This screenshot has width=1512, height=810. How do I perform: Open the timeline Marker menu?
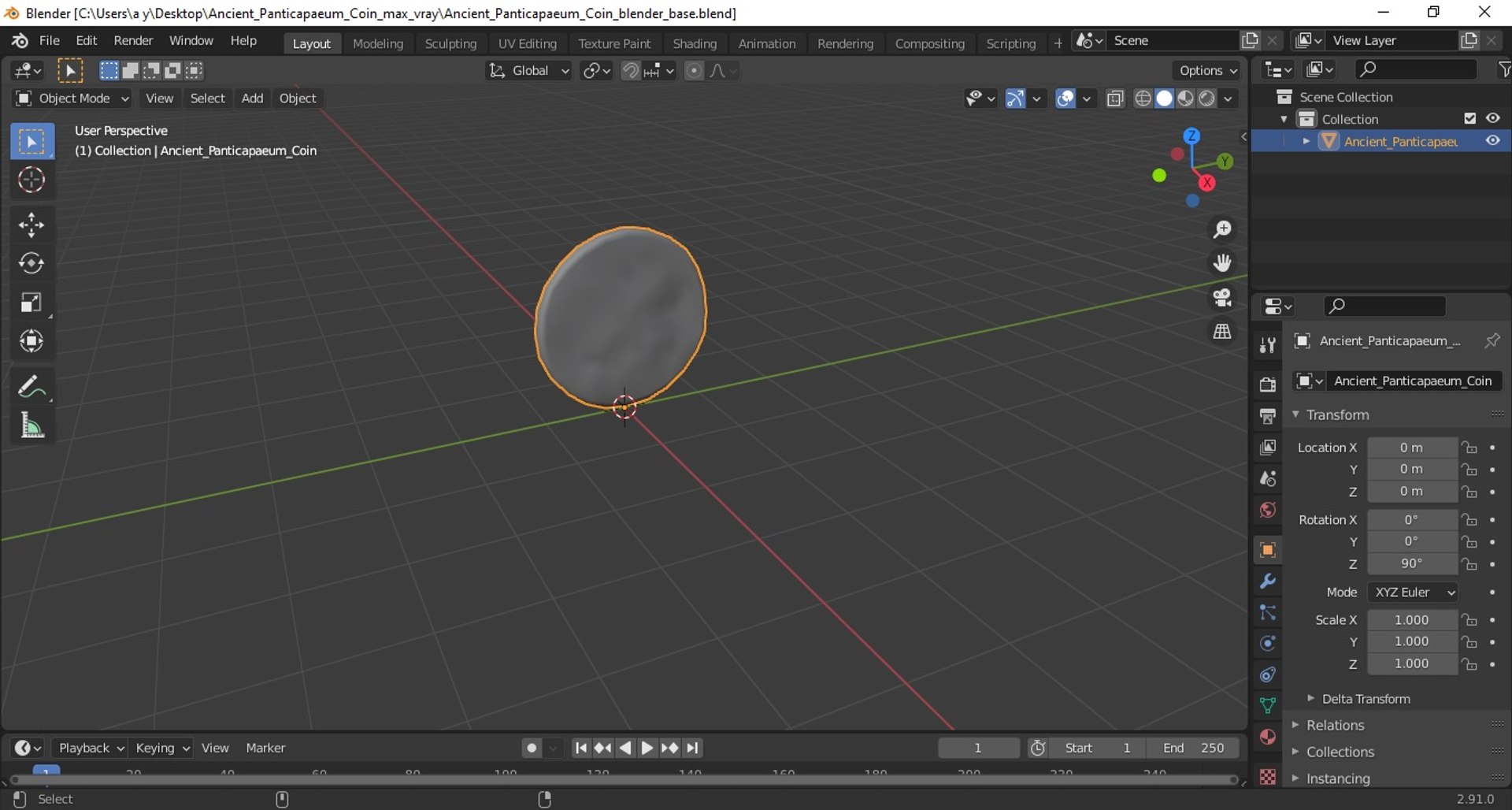265,748
